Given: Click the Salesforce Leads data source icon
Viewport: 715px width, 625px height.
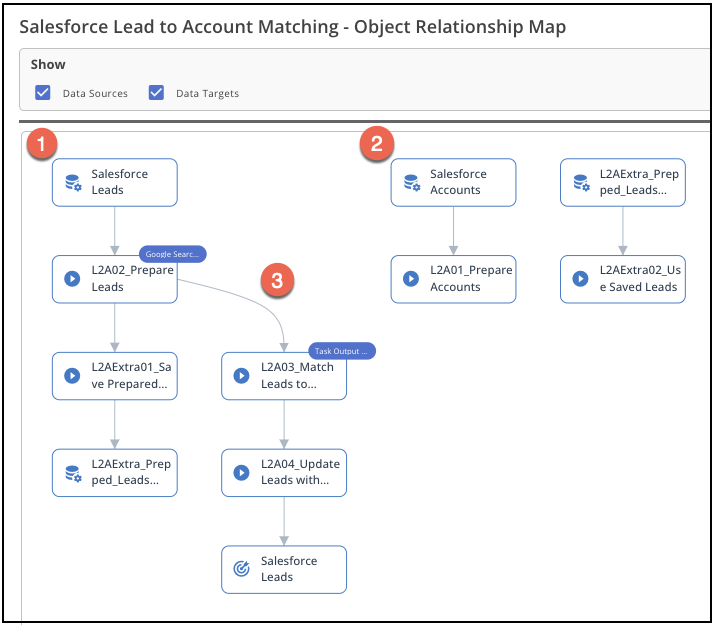Looking at the screenshot, I should point(73,182).
